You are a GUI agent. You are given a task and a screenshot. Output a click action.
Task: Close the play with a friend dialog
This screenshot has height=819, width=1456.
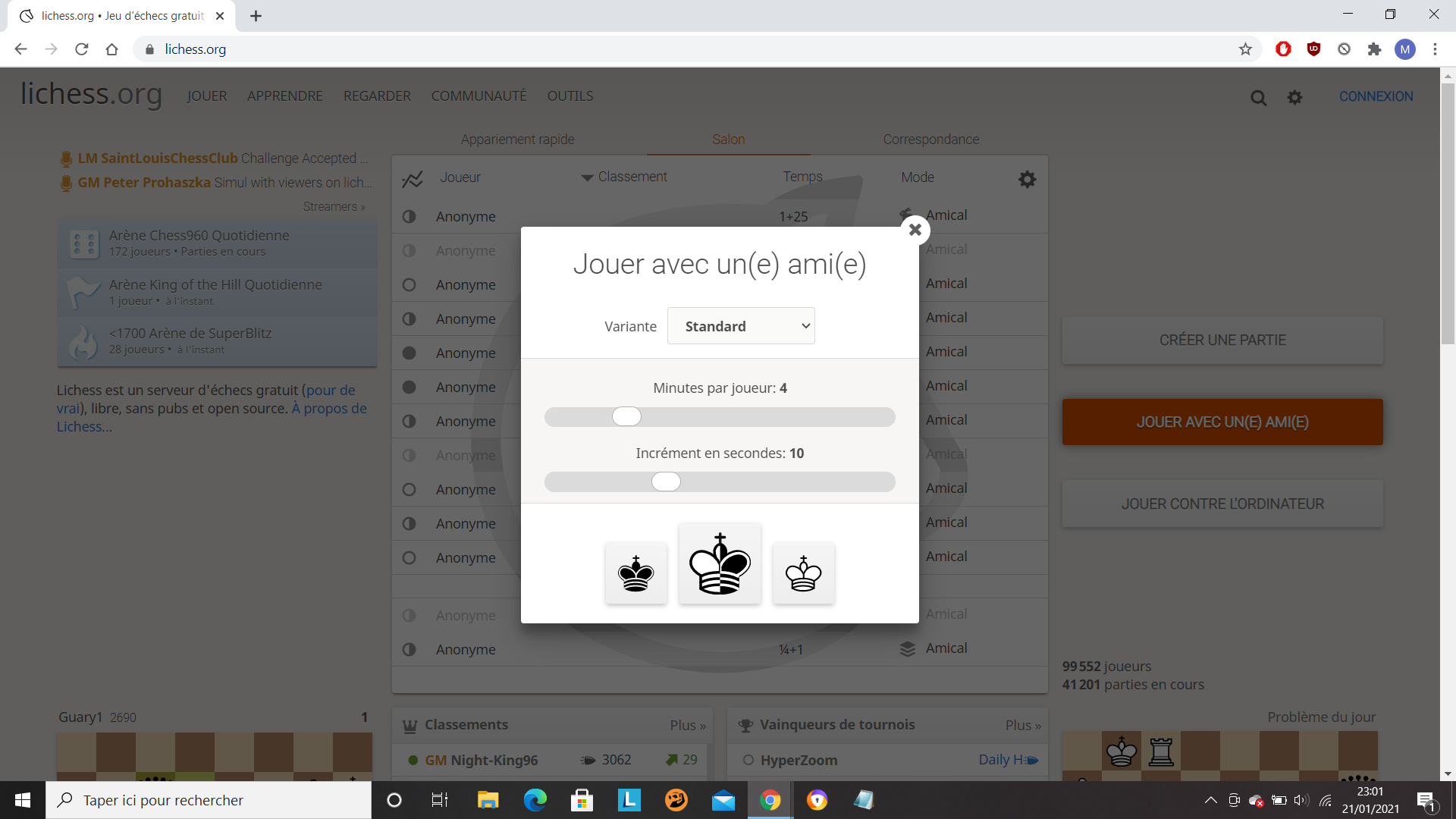coord(915,230)
